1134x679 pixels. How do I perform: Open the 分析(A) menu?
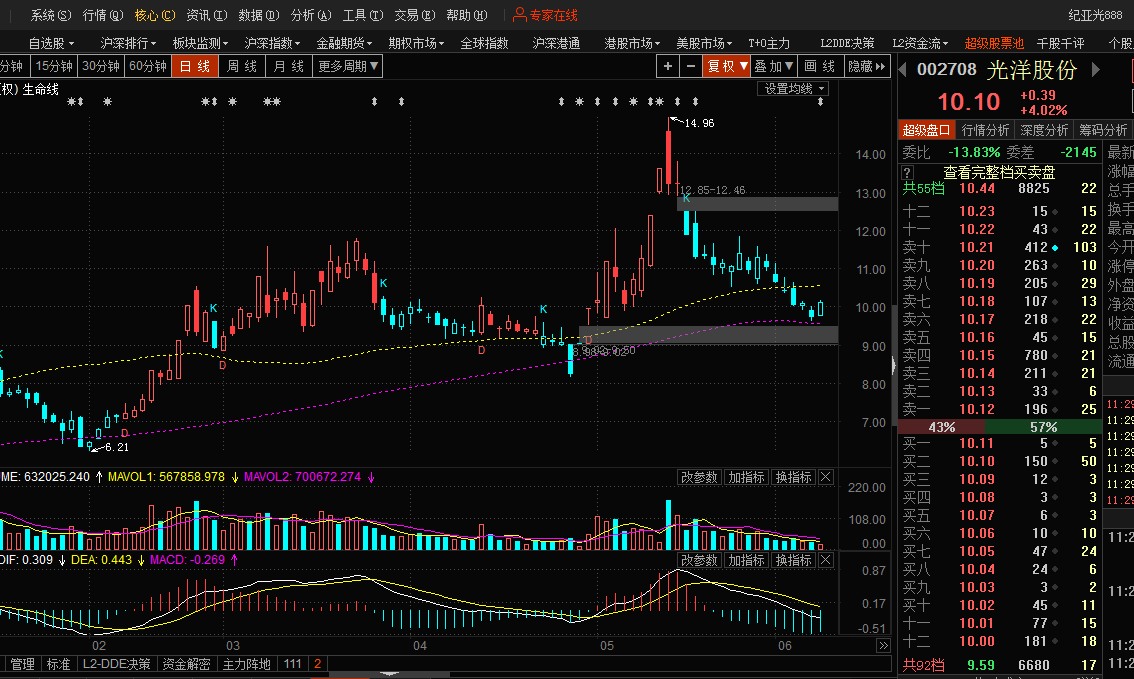308,15
